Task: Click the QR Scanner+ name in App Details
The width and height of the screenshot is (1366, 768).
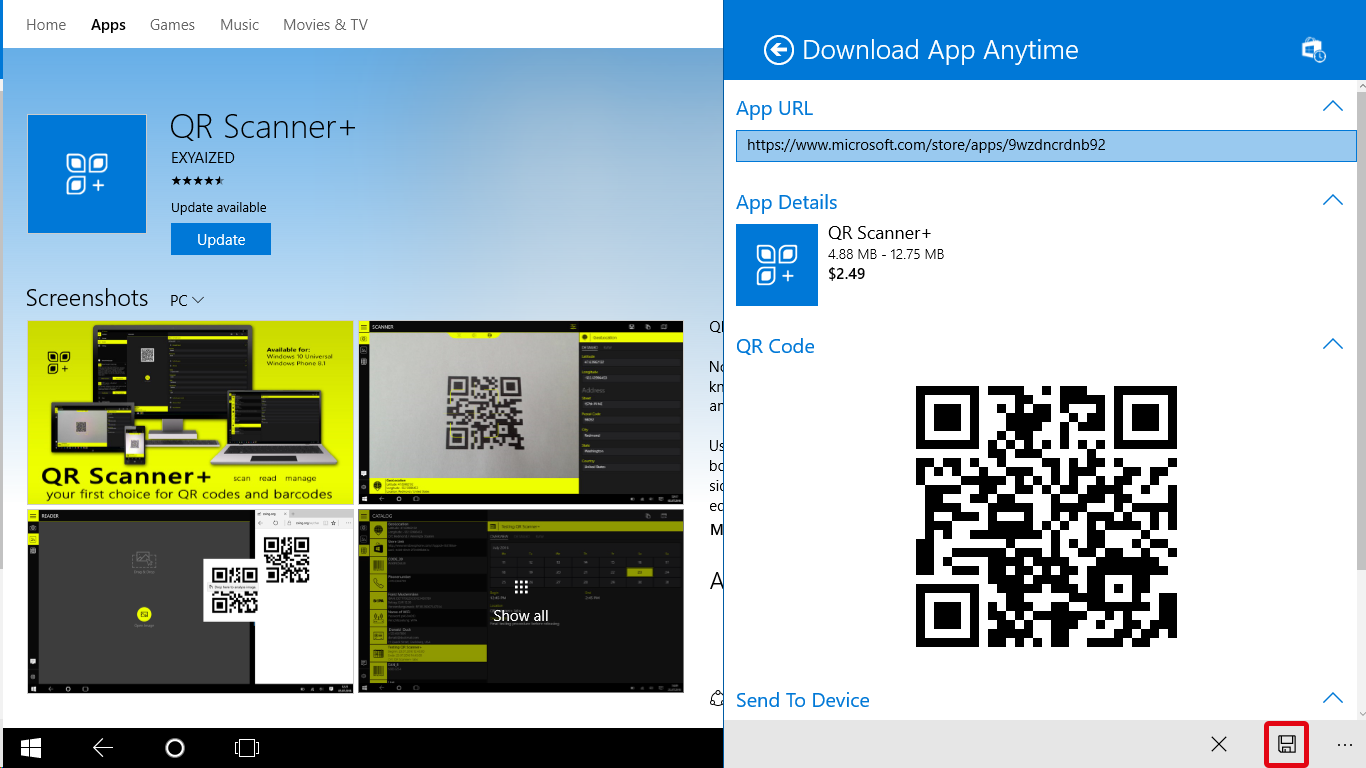Action: coord(880,233)
